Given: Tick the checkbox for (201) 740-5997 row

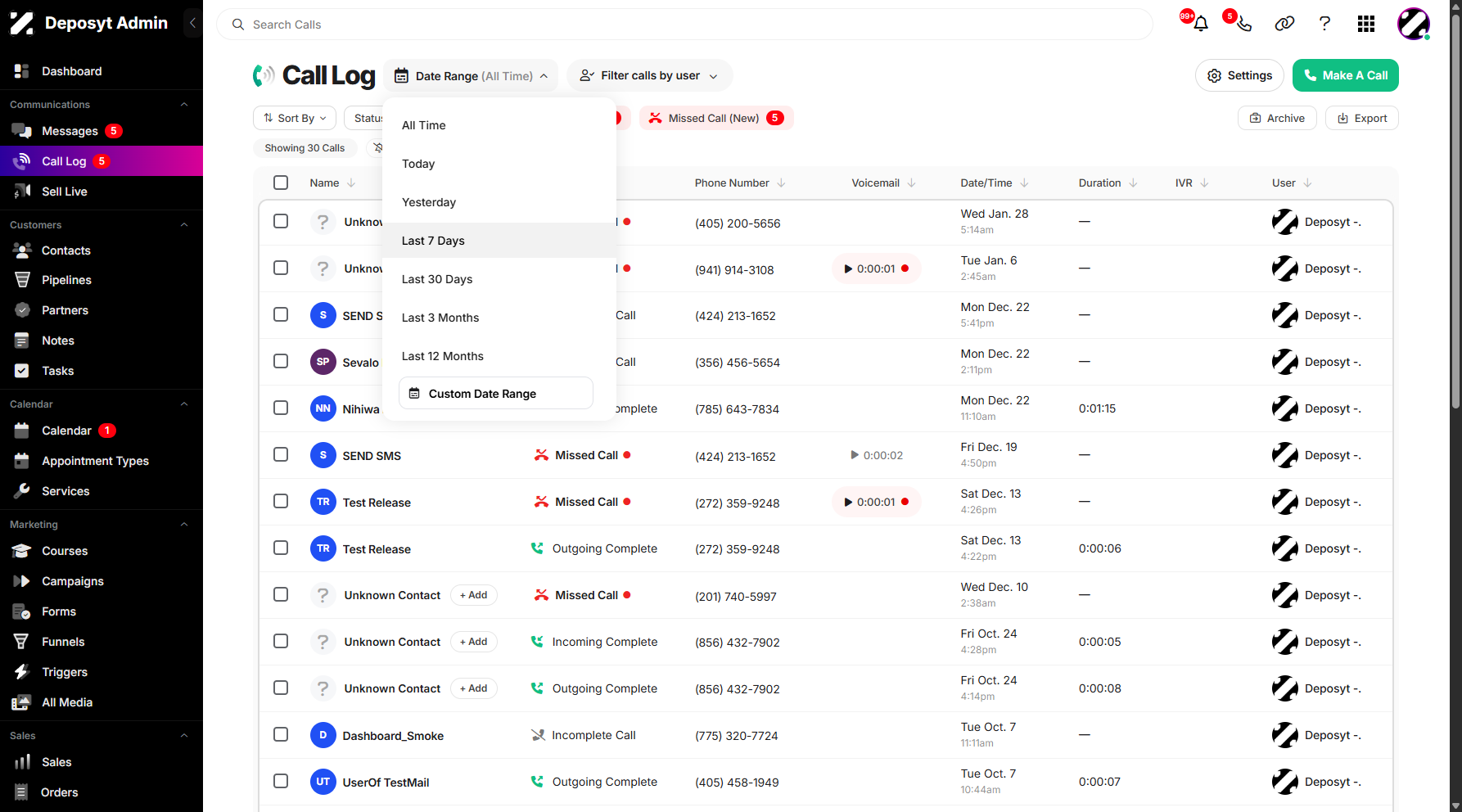Looking at the screenshot, I should click(281, 594).
